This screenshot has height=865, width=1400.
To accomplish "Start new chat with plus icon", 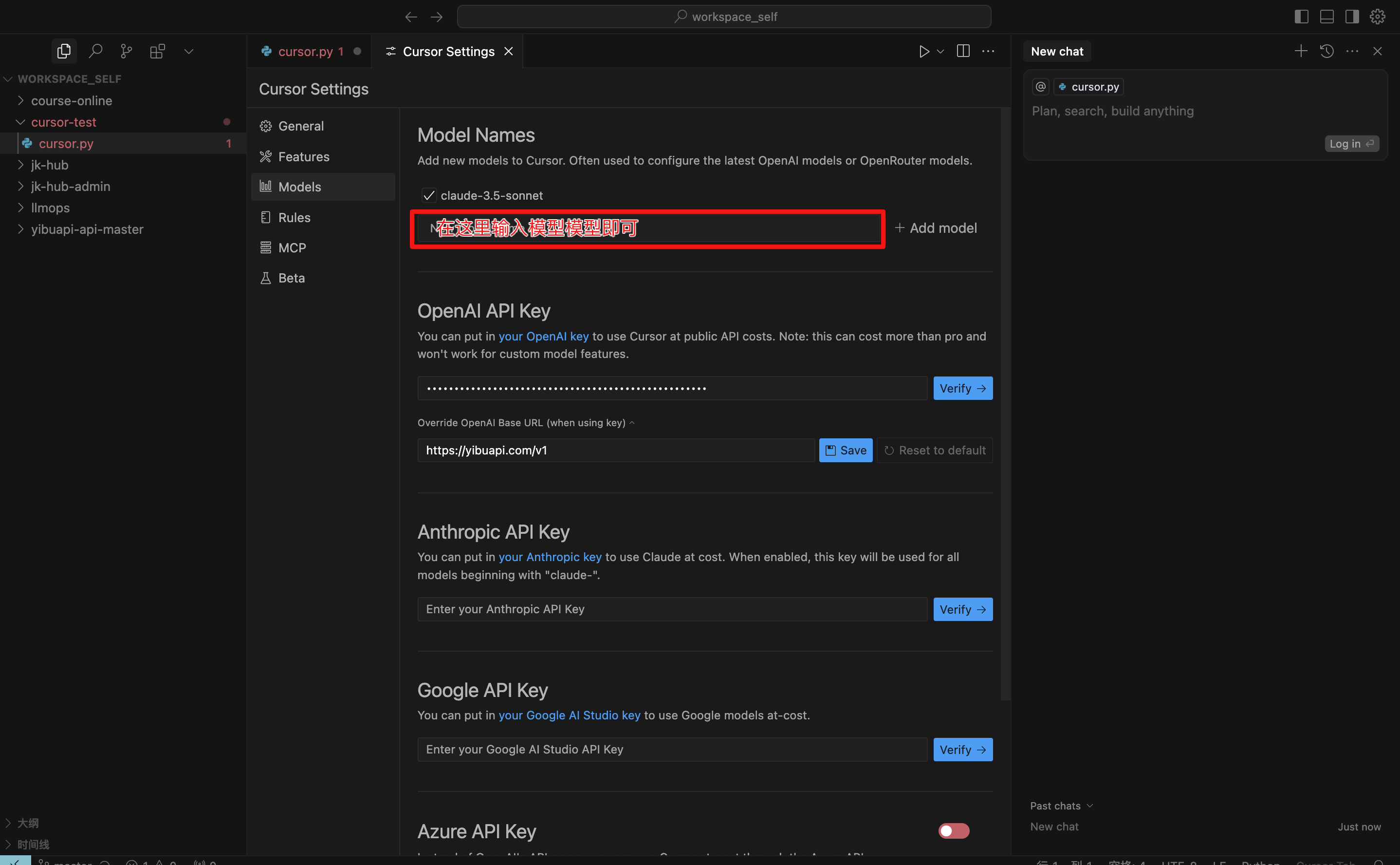I will (x=1301, y=51).
